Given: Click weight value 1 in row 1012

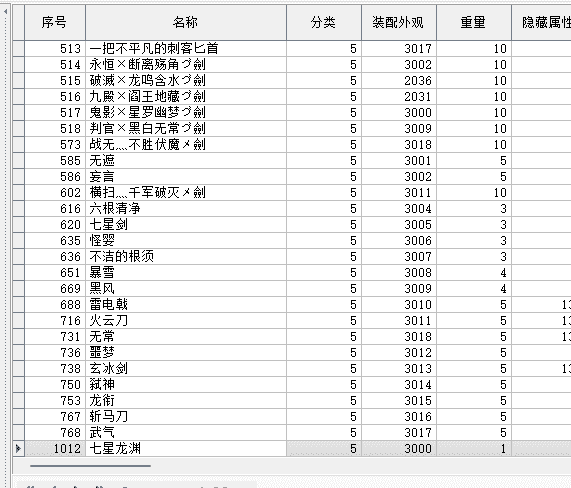Looking at the screenshot, I should point(474,449).
